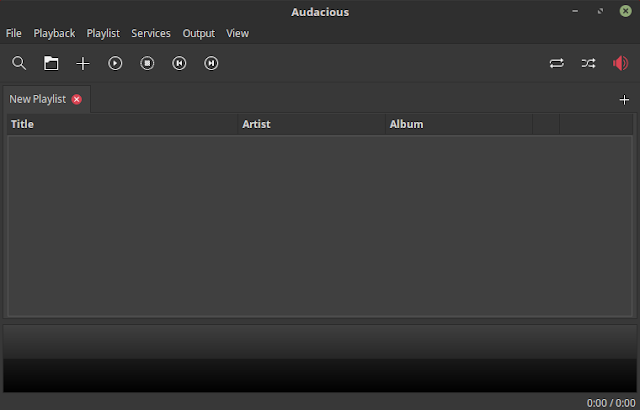Toggle shuffle mode
Image resolution: width=640 pixels, height=410 pixels.
pos(589,63)
